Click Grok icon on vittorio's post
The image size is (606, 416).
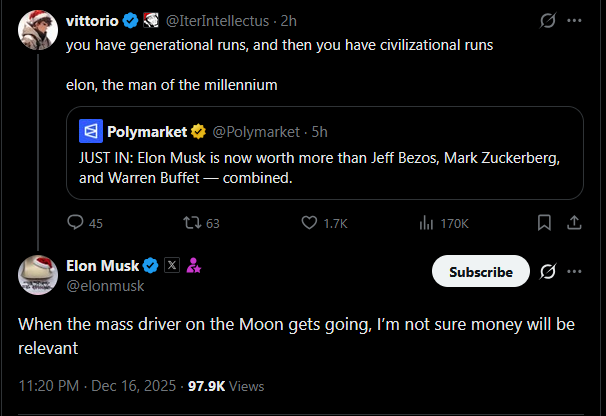(547, 20)
